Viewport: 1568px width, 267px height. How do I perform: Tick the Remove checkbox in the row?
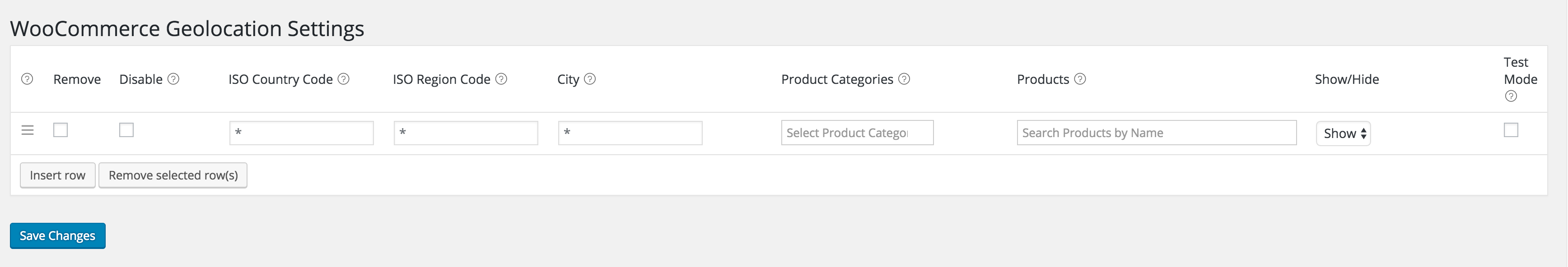61,130
